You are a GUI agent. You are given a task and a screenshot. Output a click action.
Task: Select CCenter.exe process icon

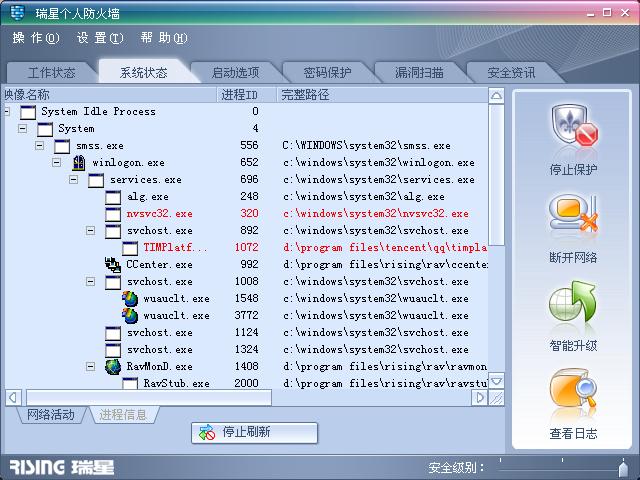pyautogui.click(x=113, y=264)
